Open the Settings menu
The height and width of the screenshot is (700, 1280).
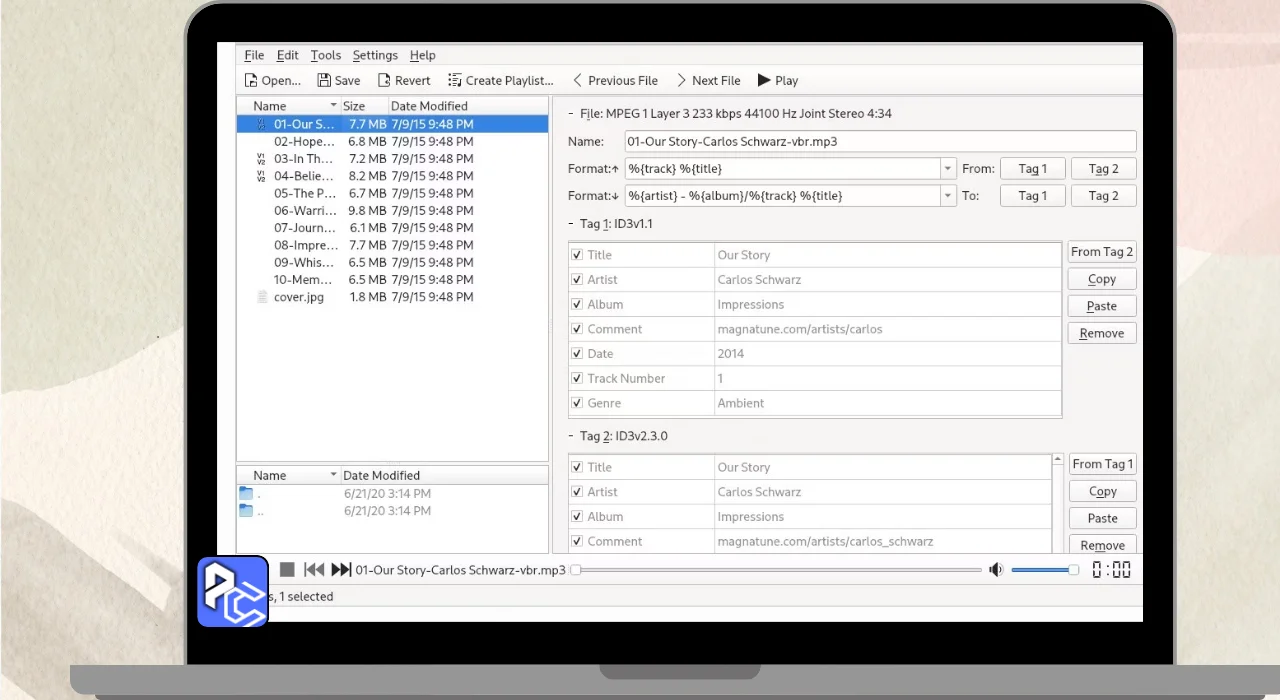point(375,56)
